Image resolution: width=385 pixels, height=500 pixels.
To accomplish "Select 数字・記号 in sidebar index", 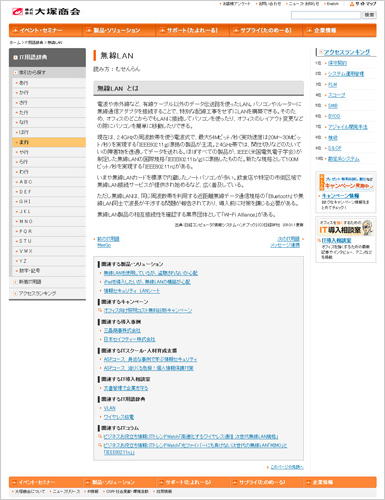I will [x=49, y=271].
